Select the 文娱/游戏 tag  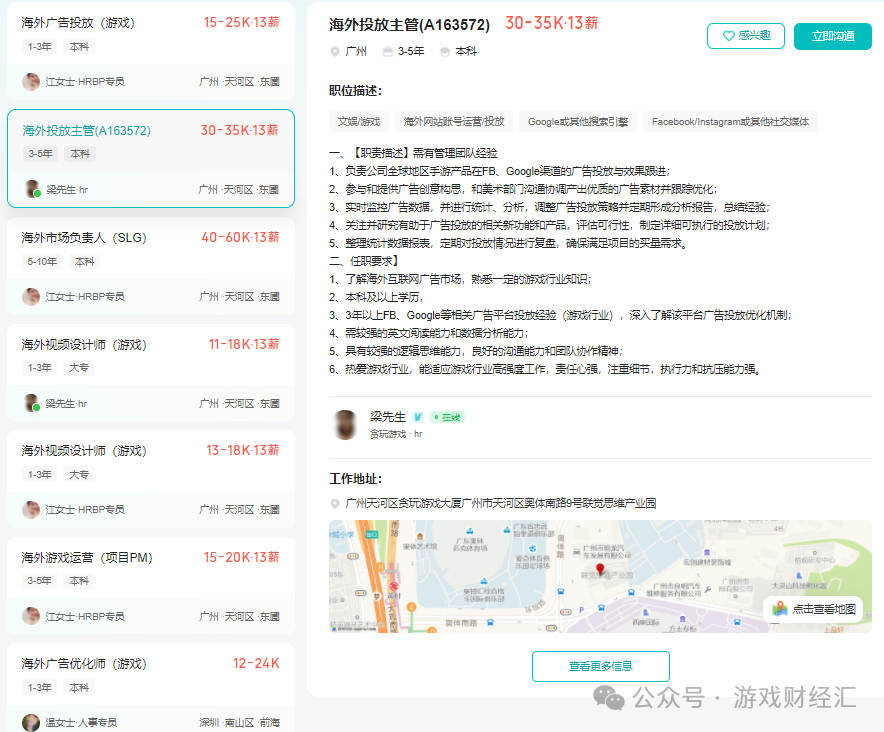click(359, 122)
